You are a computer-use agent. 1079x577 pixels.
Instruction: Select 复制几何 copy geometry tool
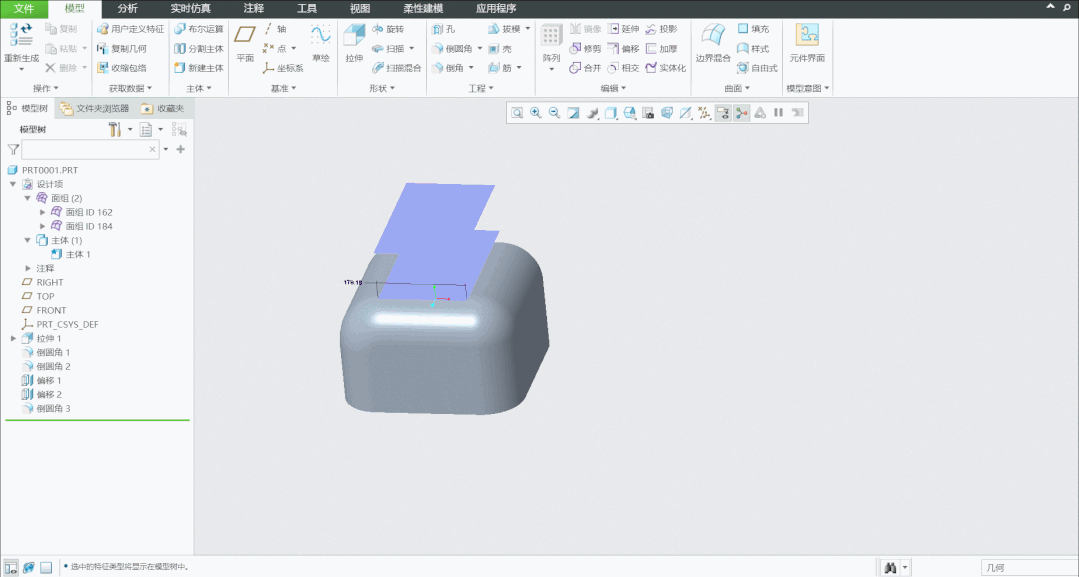tap(122, 48)
